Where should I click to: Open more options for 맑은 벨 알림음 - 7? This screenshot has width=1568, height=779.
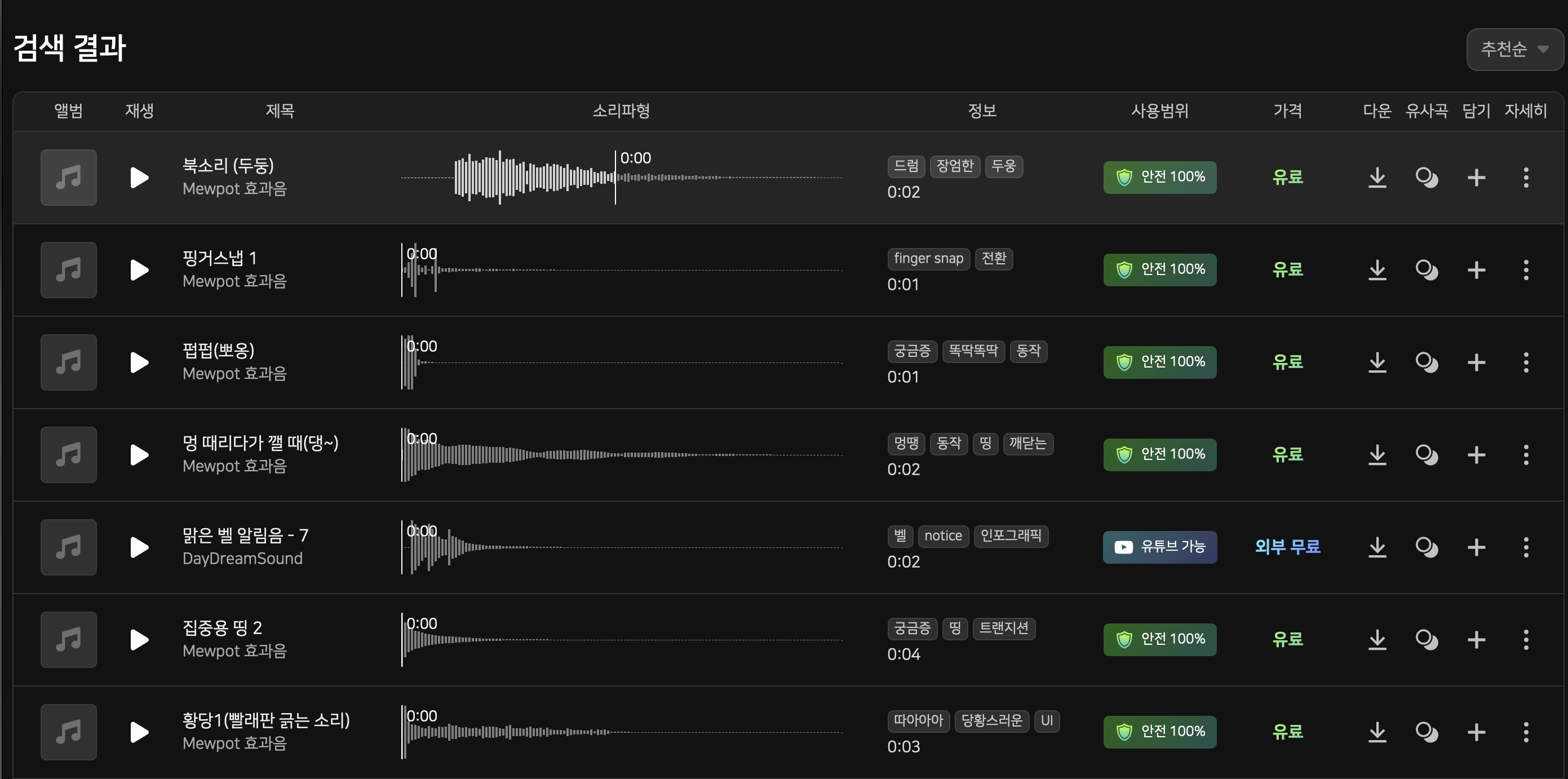[x=1525, y=548]
